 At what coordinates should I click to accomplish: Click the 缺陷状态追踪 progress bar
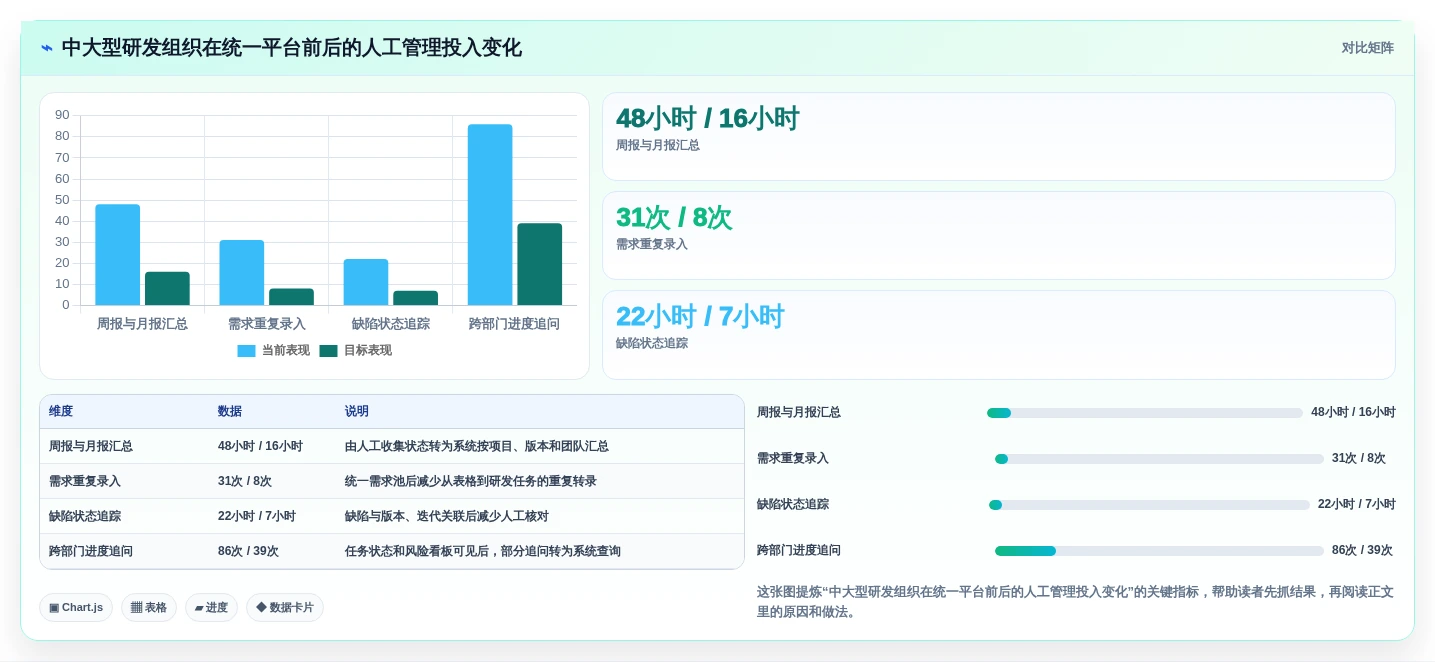1149,505
